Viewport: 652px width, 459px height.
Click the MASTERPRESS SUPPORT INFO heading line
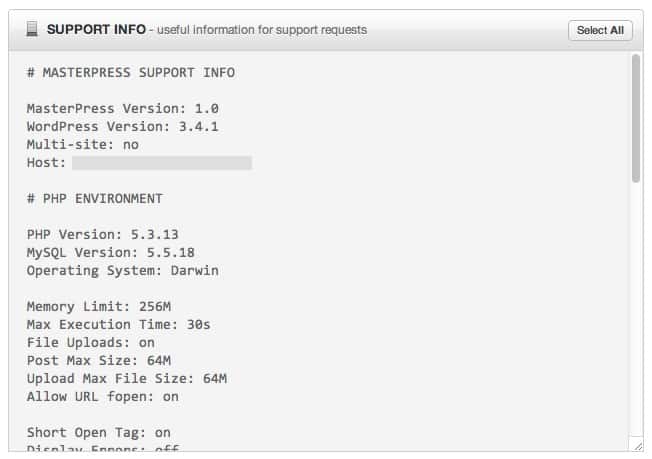coord(131,73)
